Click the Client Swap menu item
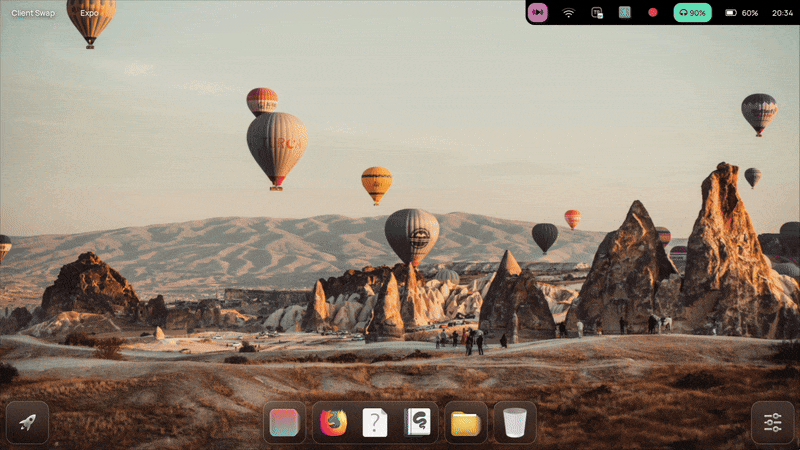This screenshot has height=450, width=800. (33, 13)
